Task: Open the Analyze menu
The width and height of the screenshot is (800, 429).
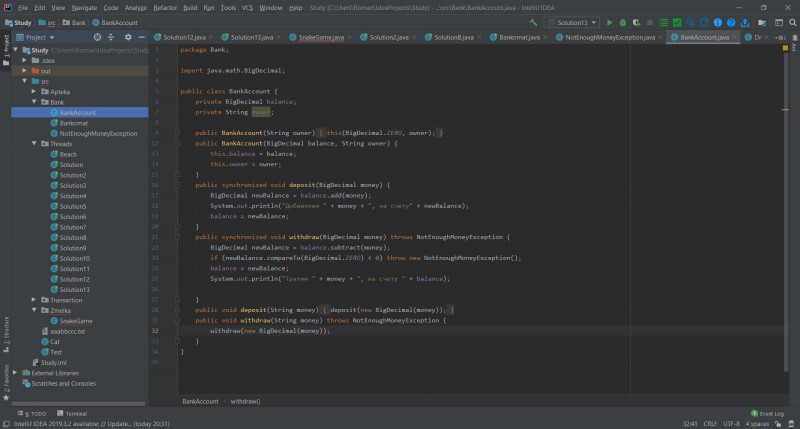Action: (x=136, y=8)
